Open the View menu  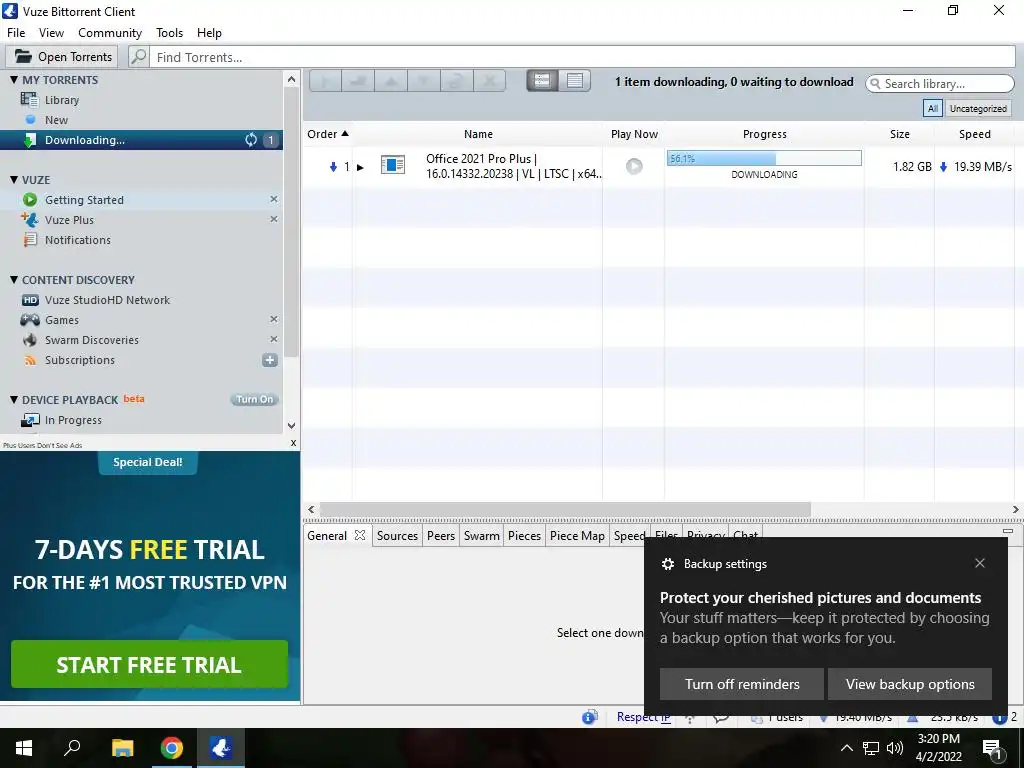[x=51, y=33]
